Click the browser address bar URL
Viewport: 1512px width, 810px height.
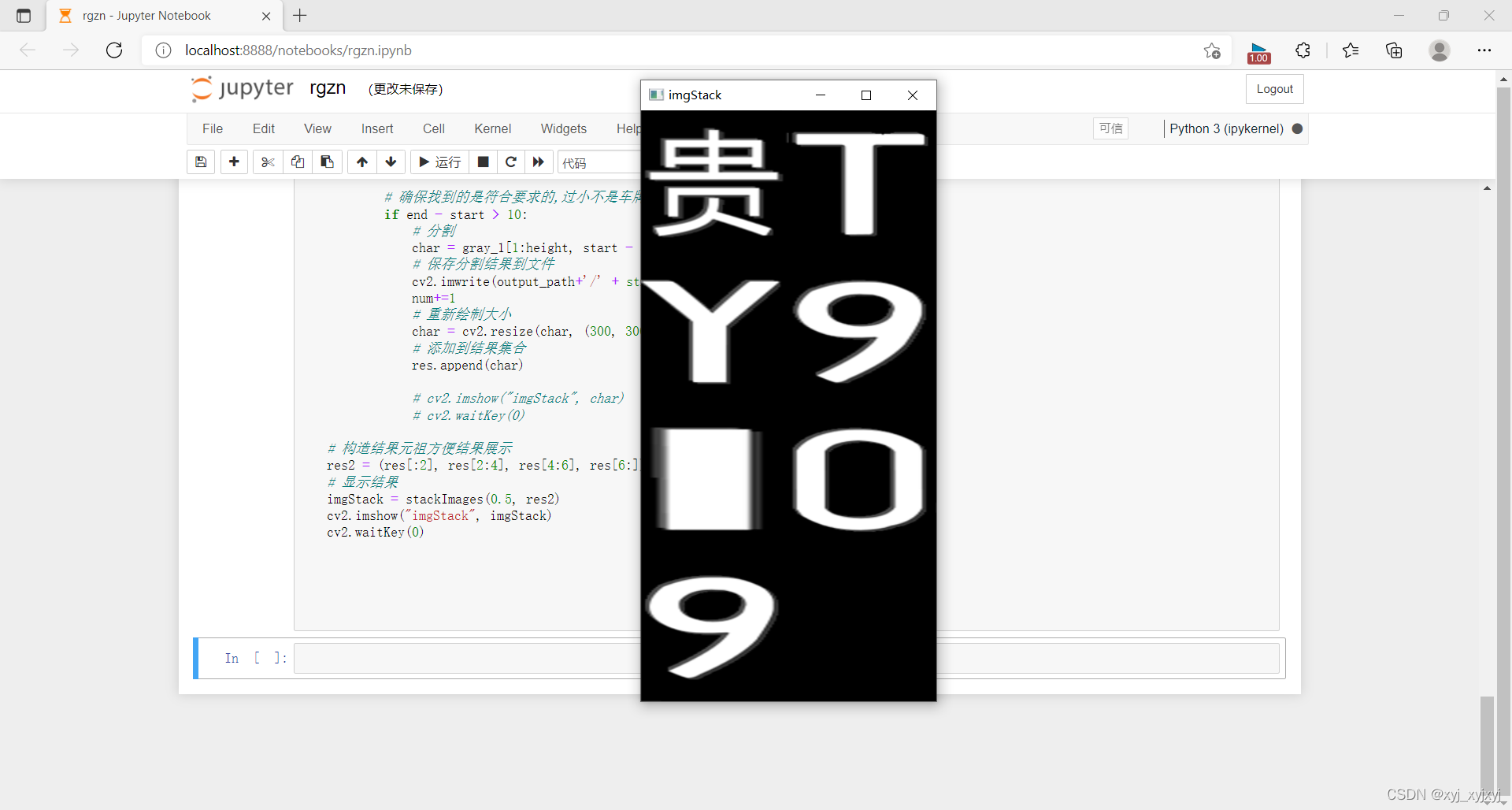tap(298, 50)
